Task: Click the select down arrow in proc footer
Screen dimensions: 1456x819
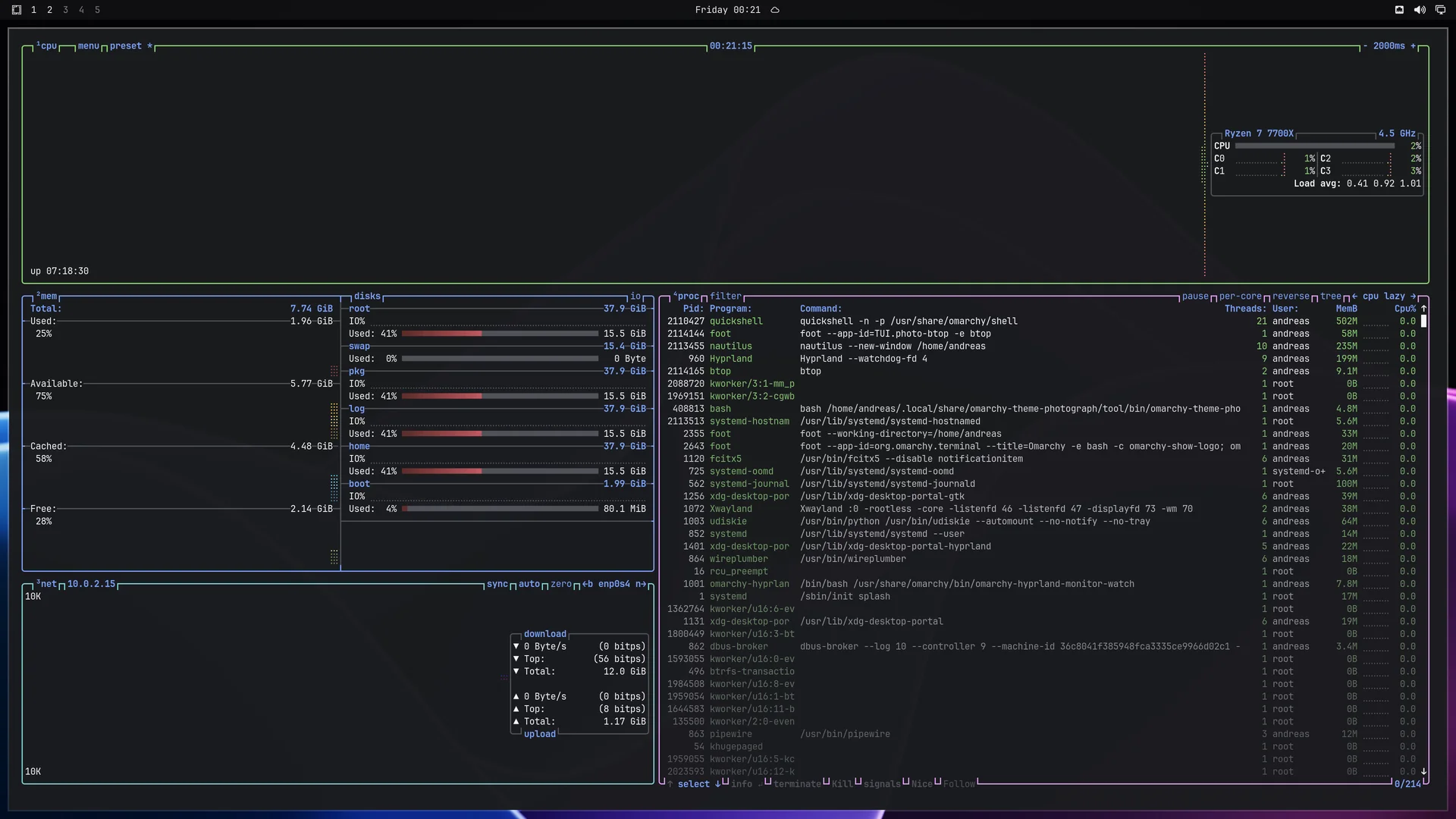Action: tap(717, 784)
